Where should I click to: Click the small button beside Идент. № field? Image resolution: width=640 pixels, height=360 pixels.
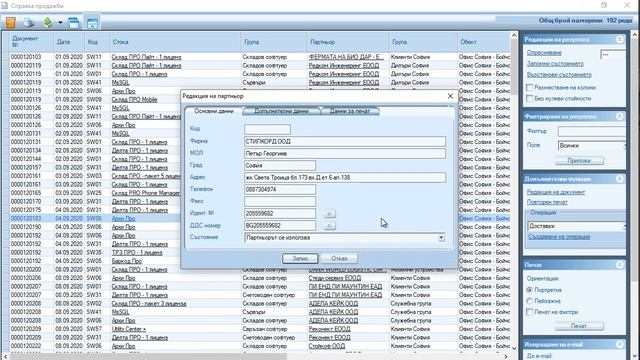click(329, 213)
